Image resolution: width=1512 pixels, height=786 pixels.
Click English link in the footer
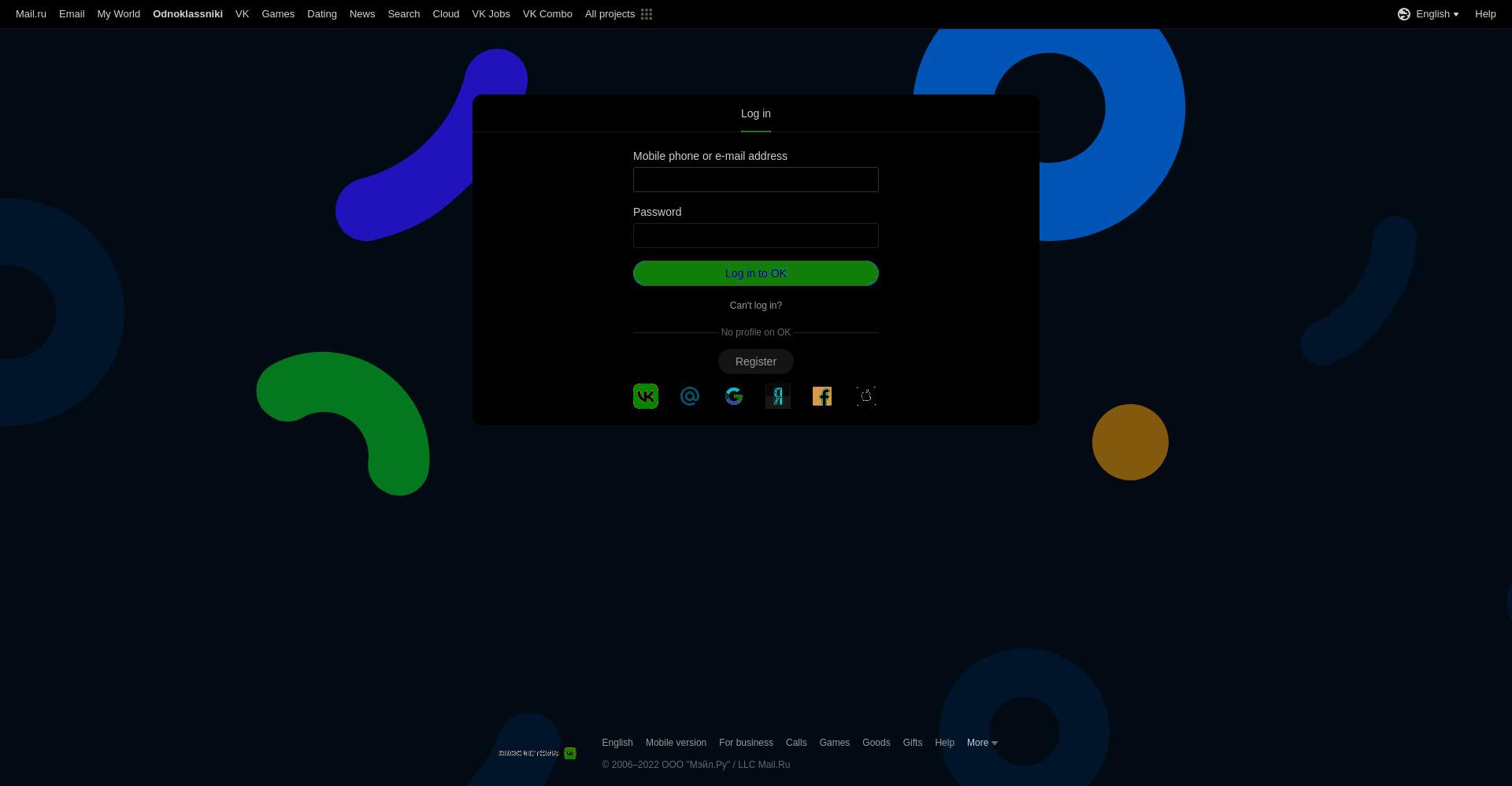[617, 743]
